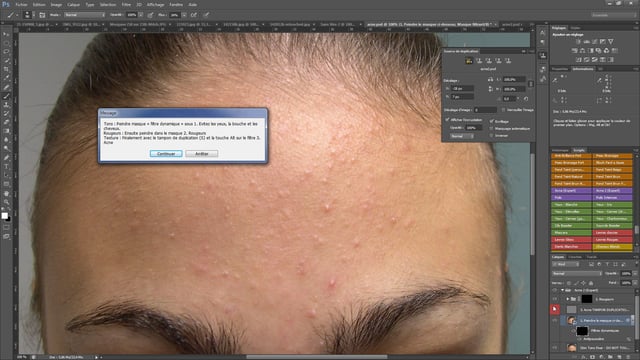Open brush Mode dropdown in options bar
Image resolution: width=640 pixels, height=360 pixels.
point(84,15)
